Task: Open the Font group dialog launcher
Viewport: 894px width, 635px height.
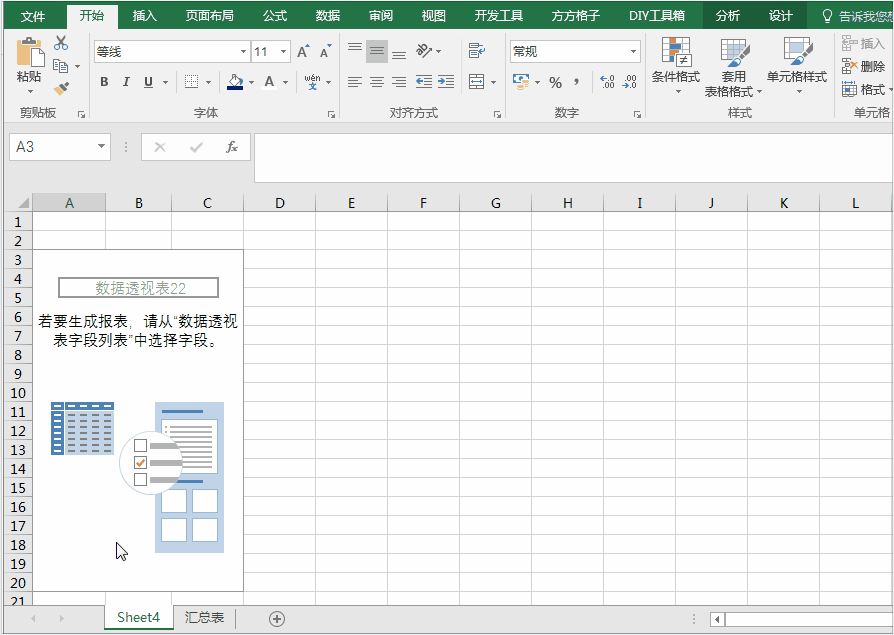Action: coord(331,115)
